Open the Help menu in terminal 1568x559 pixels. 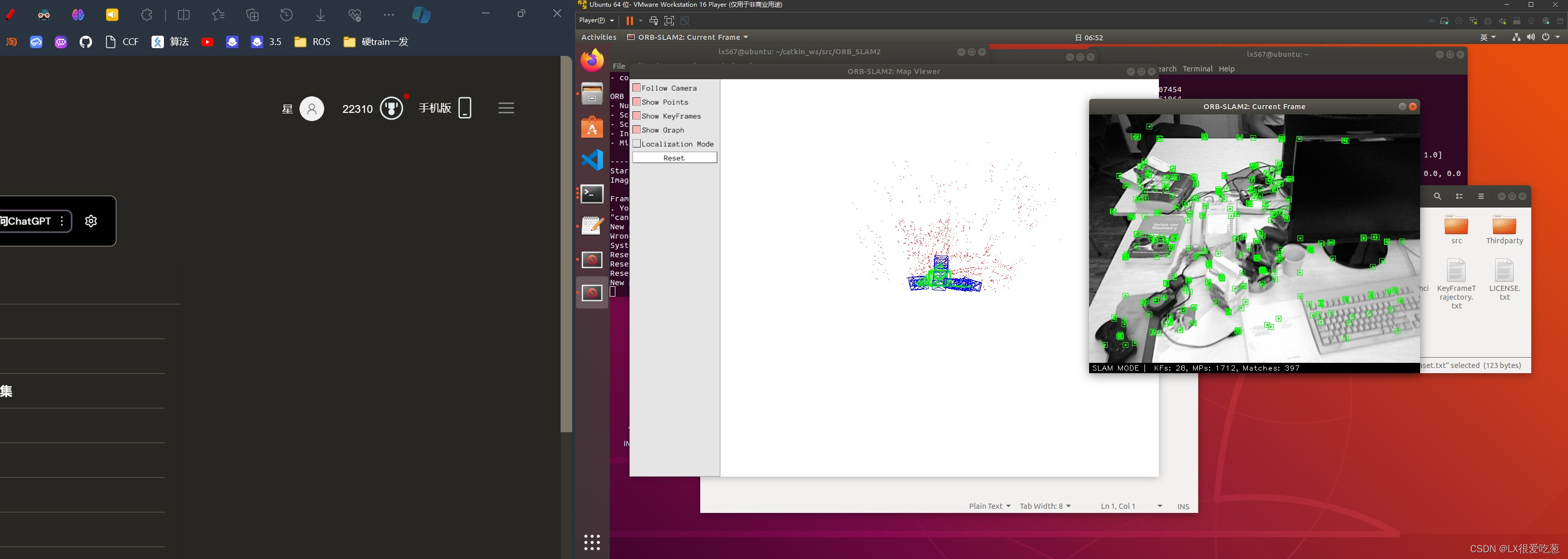pos(1226,69)
